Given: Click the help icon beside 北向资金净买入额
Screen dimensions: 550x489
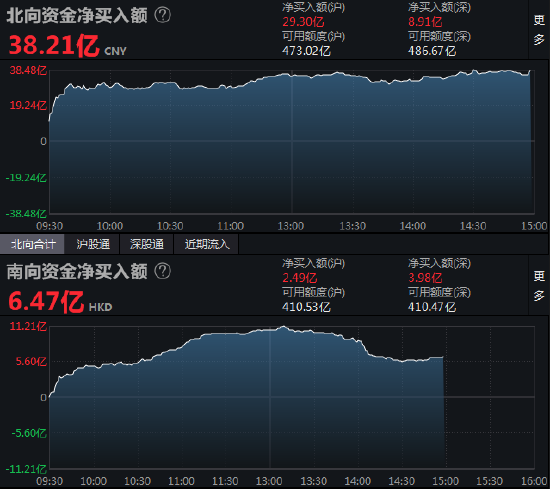Looking at the screenshot, I should click(162, 15).
